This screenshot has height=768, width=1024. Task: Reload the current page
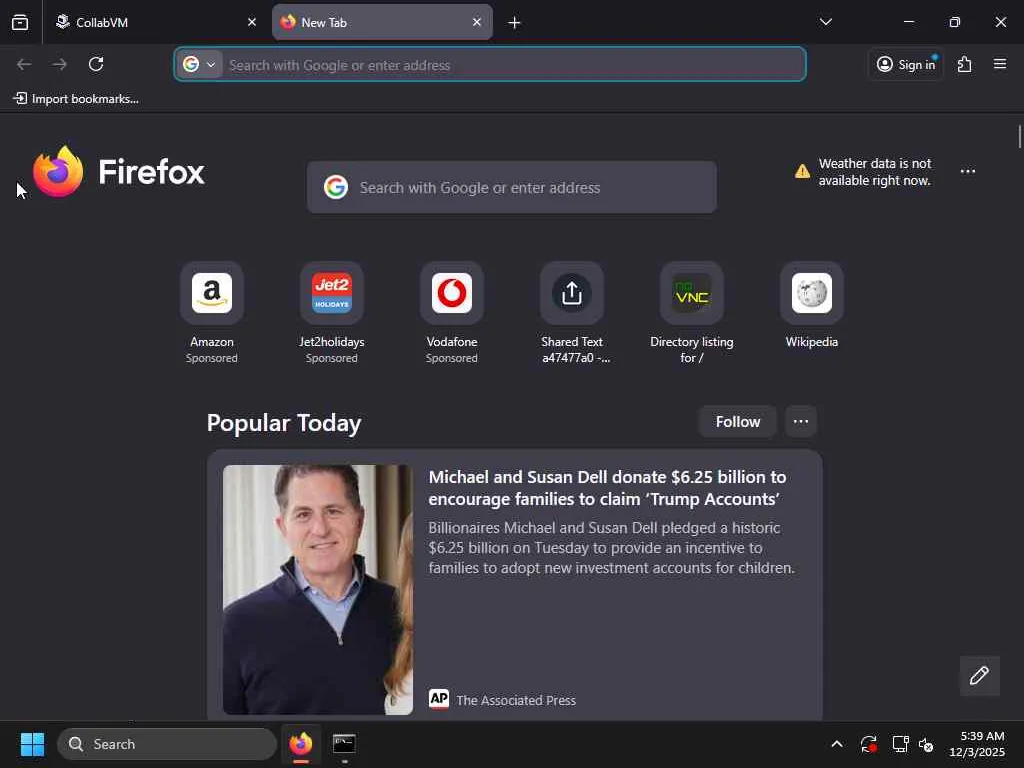96,64
